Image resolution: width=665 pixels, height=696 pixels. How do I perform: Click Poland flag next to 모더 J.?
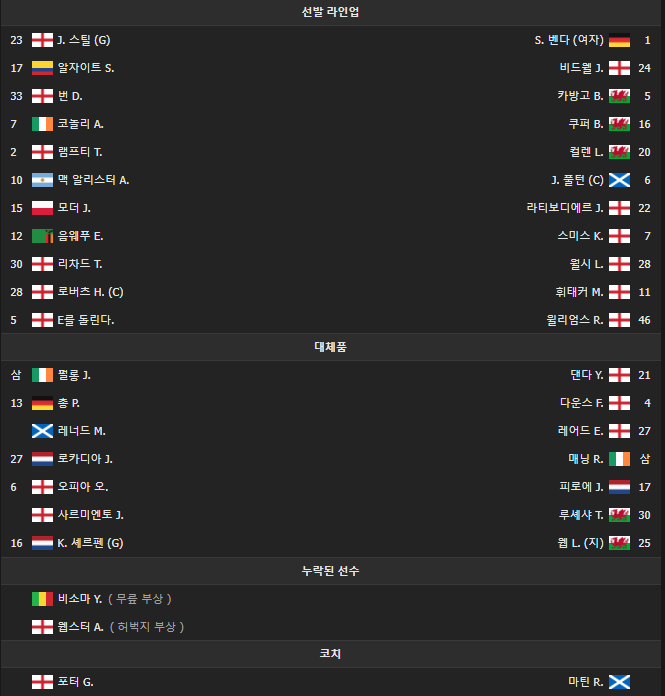42,208
